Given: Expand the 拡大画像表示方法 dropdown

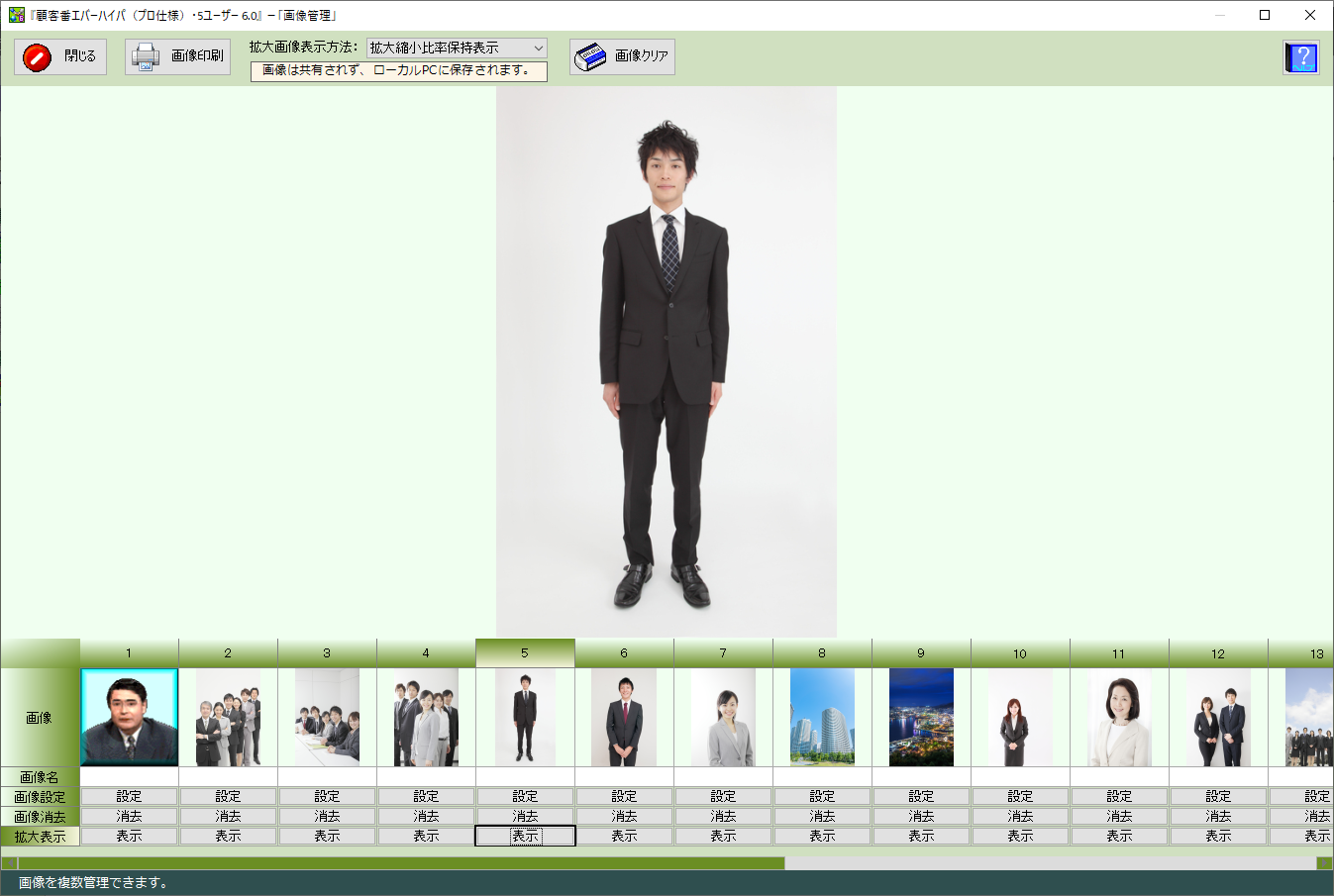Looking at the screenshot, I should pyautogui.click(x=538, y=48).
